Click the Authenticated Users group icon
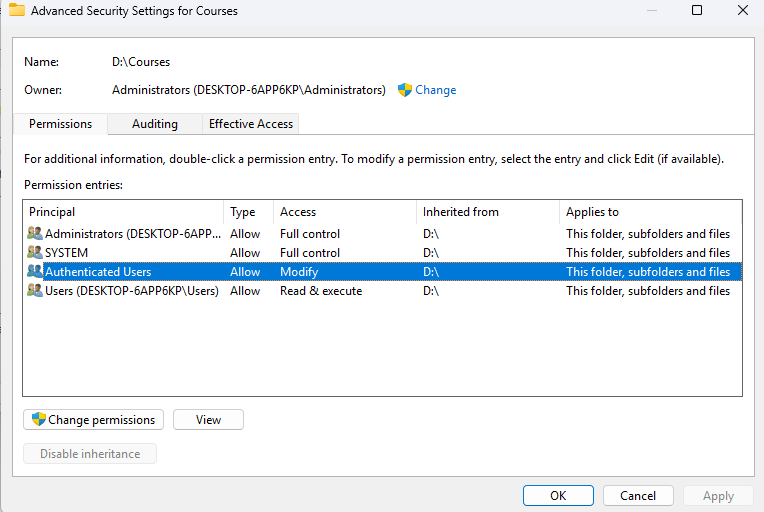Image resolution: width=764 pixels, height=512 pixels. pos(35,272)
